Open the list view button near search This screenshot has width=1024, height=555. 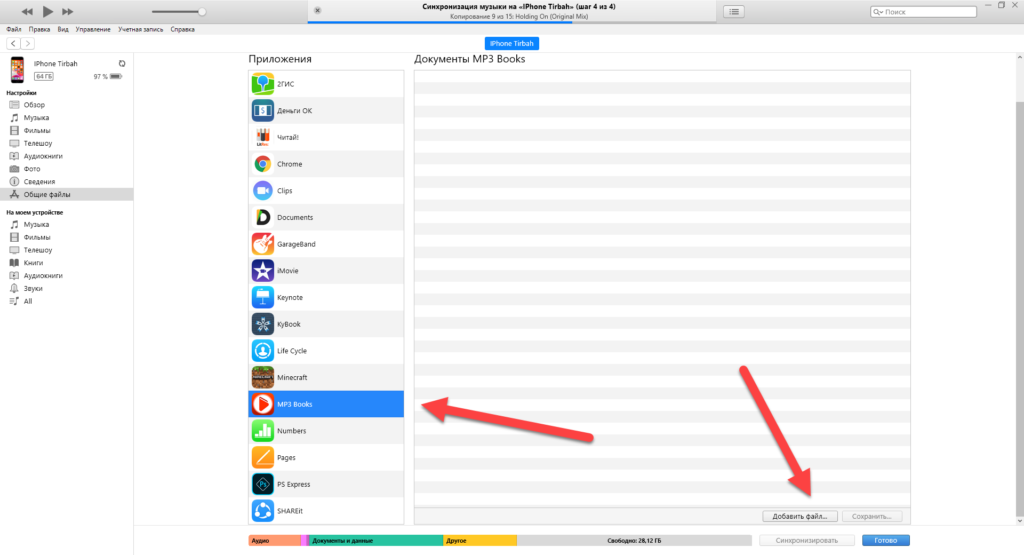click(x=734, y=12)
